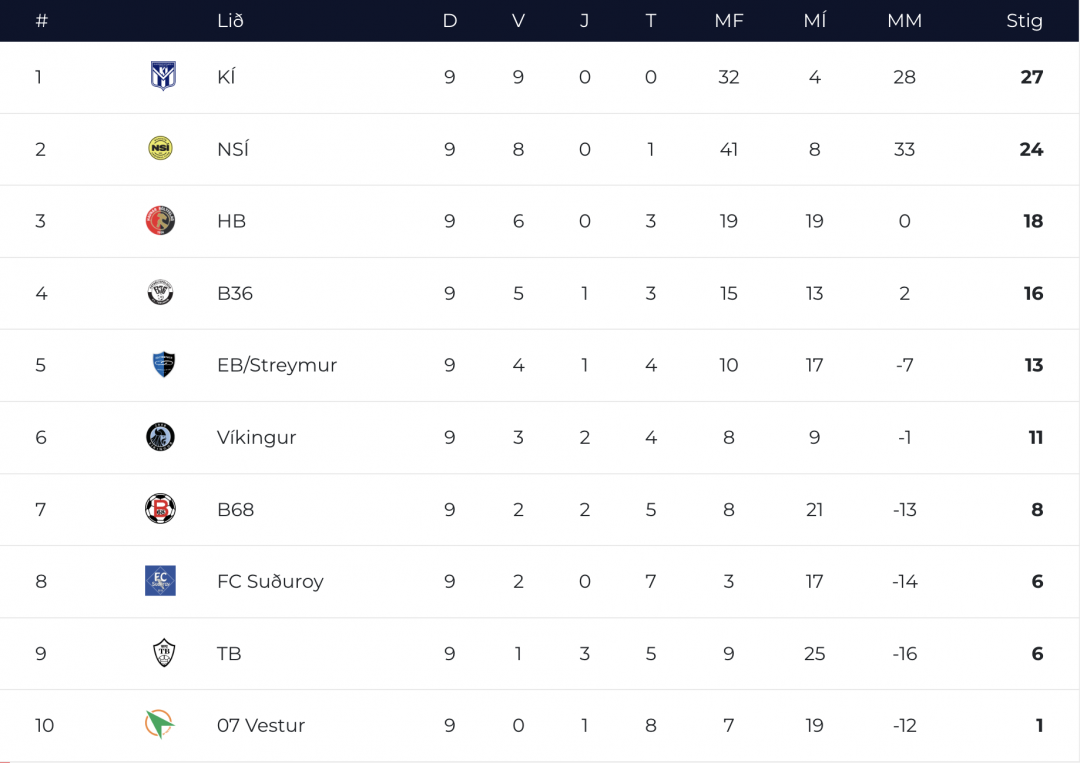Click the EB/Streymur shield logo
The width and height of the screenshot is (1080, 763).
pos(162,364)
